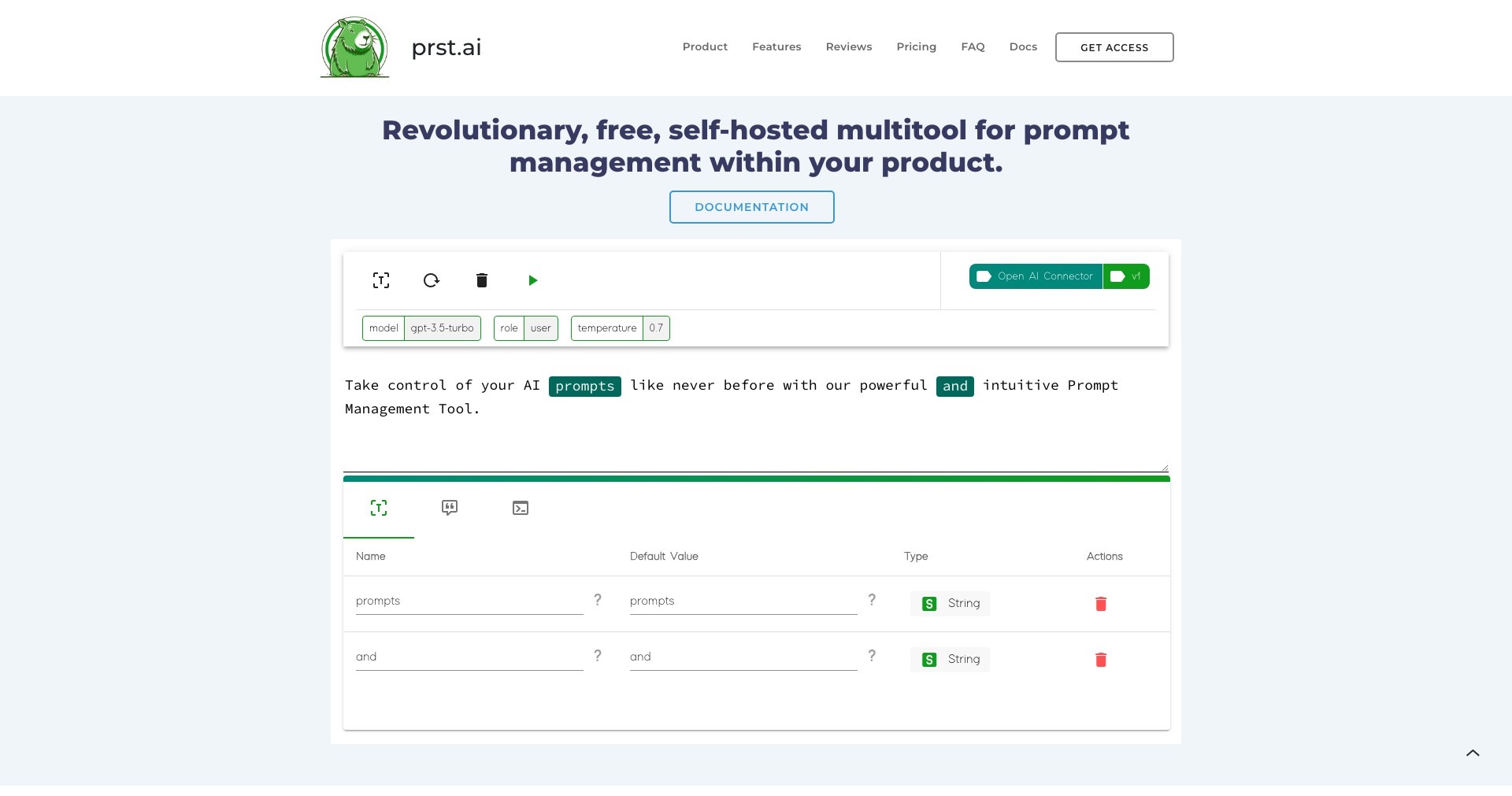The height and width of the screenshot is (796, 1512).
Task: Click the Default Value field containing 'prompts'
Action: coord(743,602)
